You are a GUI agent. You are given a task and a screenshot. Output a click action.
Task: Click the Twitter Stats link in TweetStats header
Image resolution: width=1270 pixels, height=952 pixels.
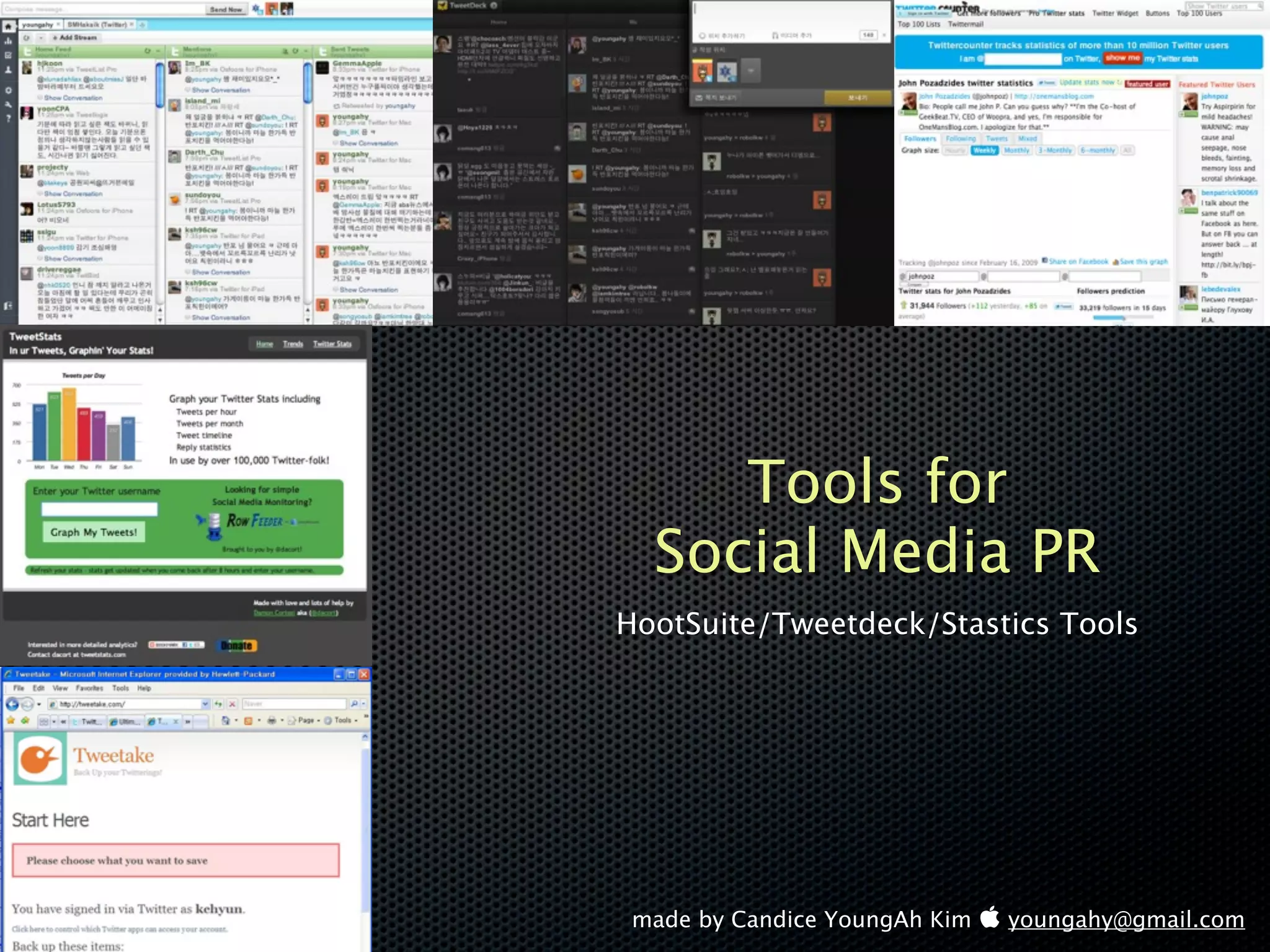332,344
